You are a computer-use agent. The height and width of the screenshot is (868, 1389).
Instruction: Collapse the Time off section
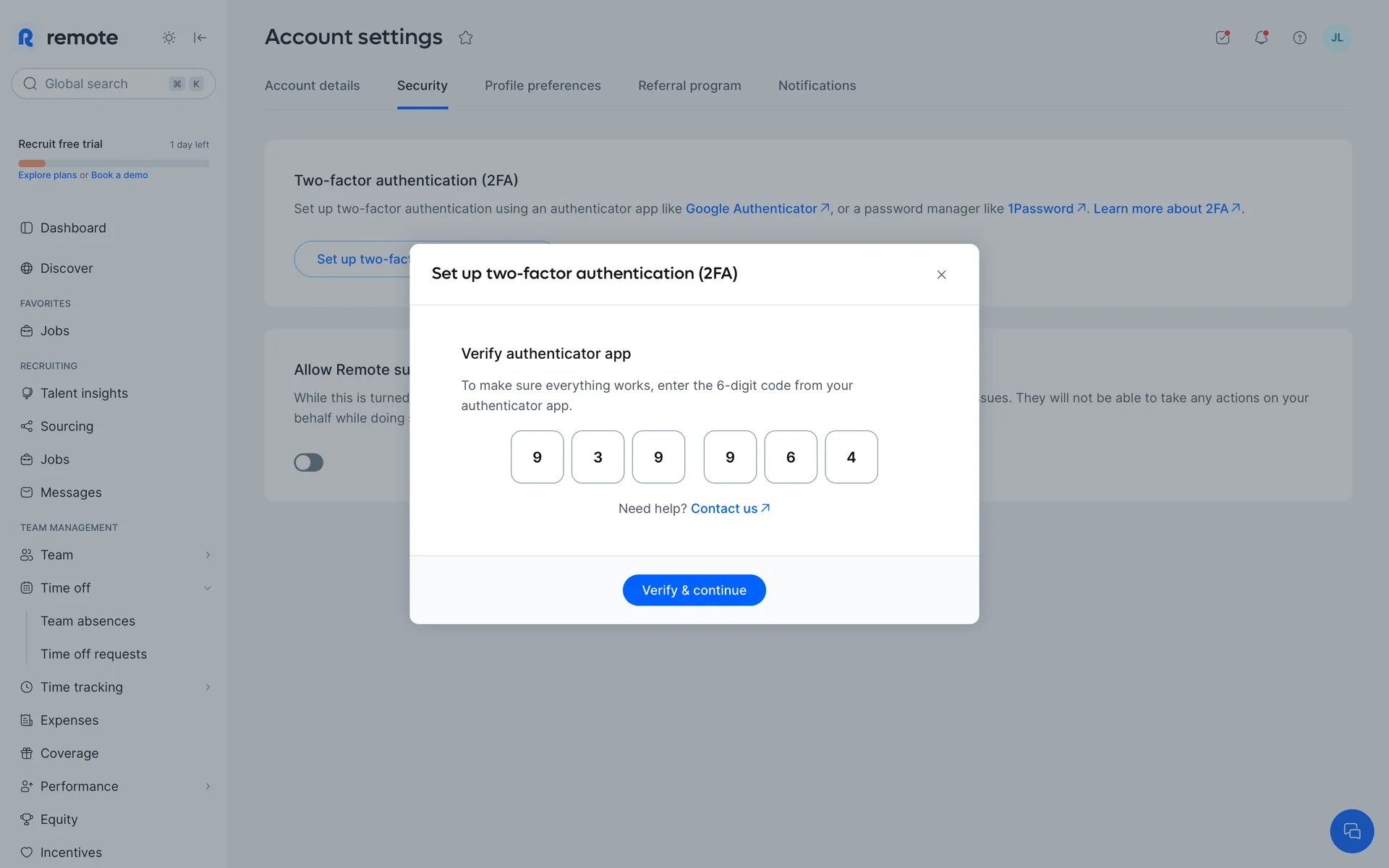tap(208, 588)
